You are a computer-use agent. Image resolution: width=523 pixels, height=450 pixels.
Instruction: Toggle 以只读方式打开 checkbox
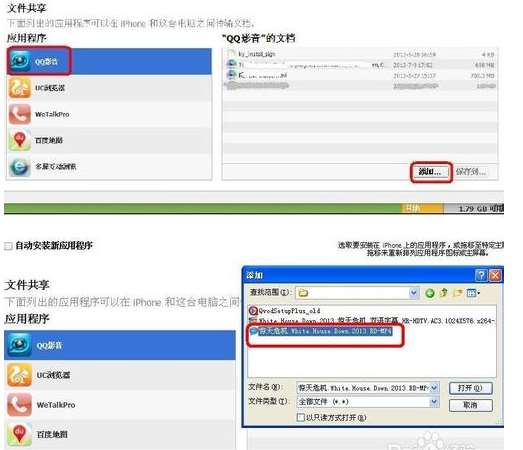point(301,417)
